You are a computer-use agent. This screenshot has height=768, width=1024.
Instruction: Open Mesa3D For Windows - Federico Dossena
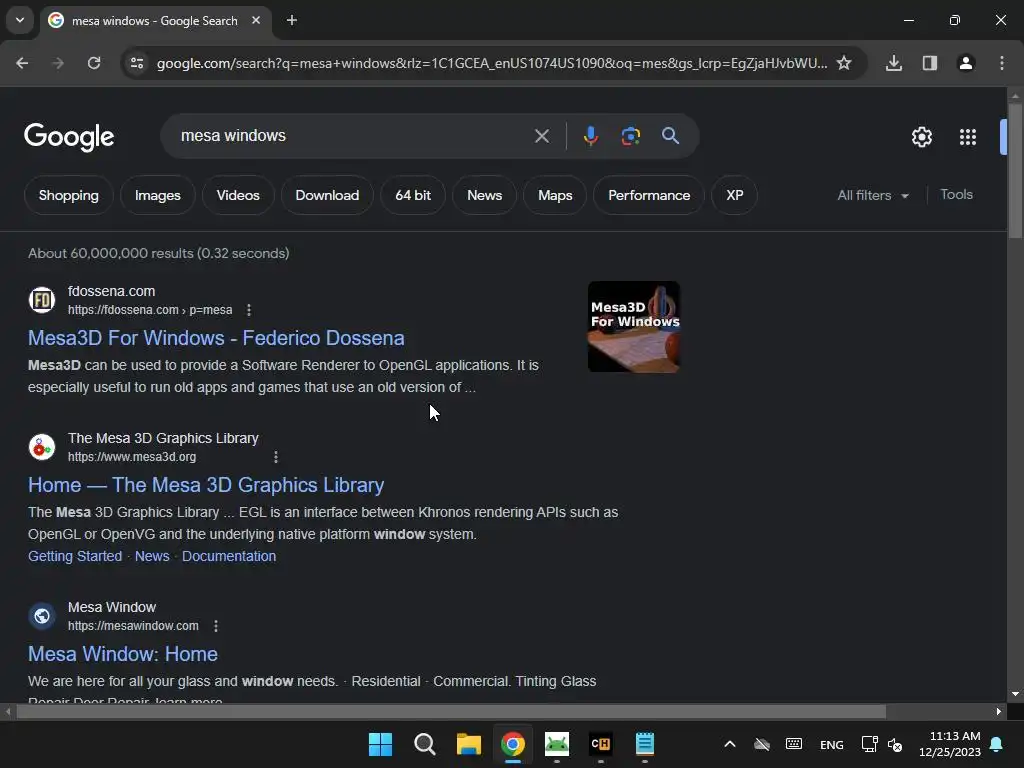216,338
